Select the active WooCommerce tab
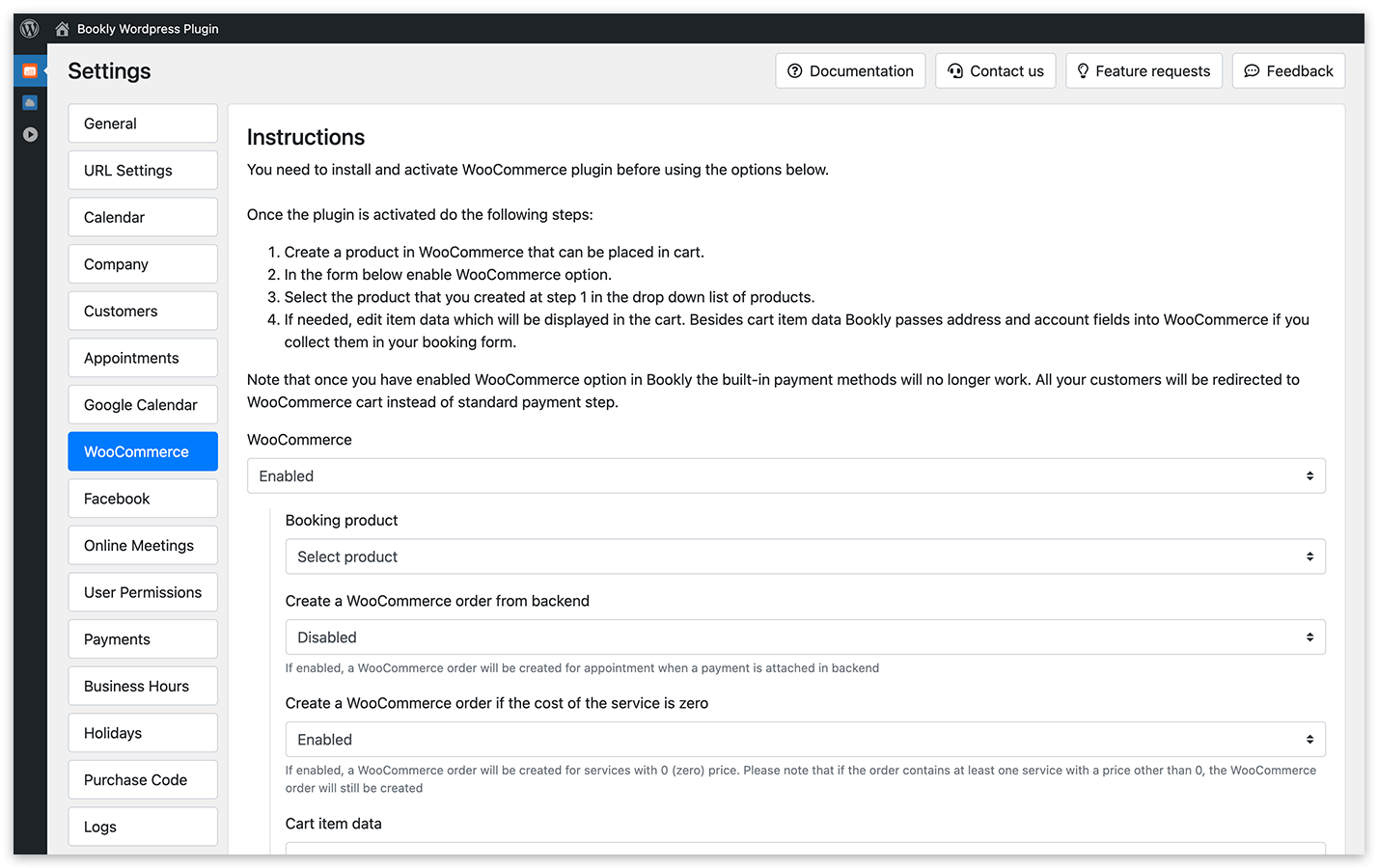Screen dimensions: 1378x868 143,451
